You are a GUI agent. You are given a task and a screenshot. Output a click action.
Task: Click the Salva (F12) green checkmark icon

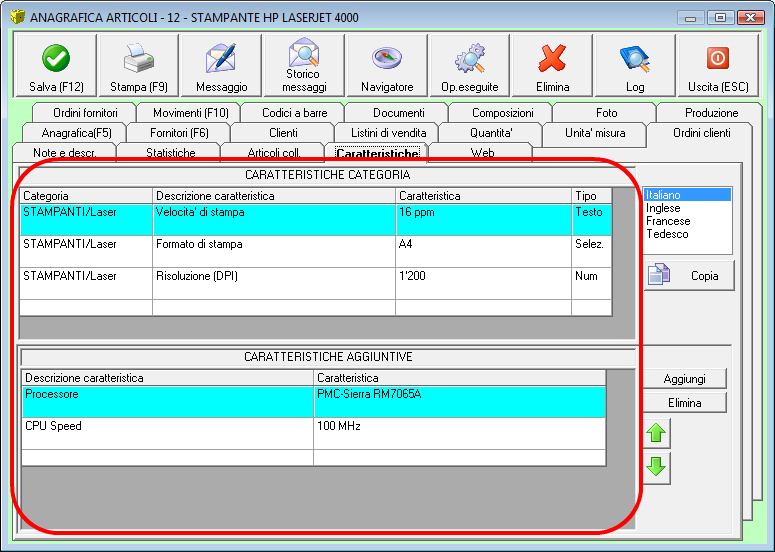tap(56, 58)
